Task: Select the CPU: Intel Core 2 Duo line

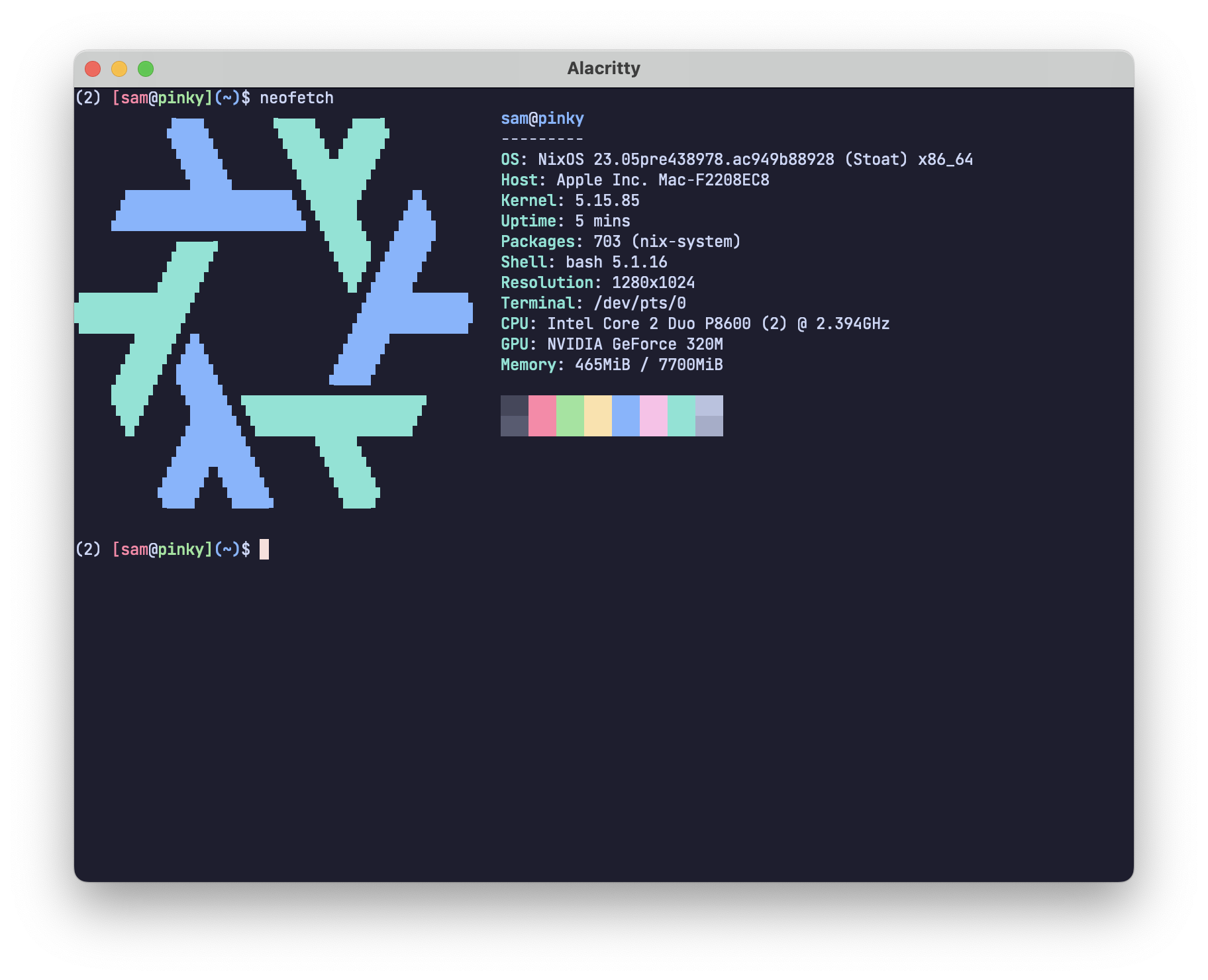Action: click(x=695, y=324)
